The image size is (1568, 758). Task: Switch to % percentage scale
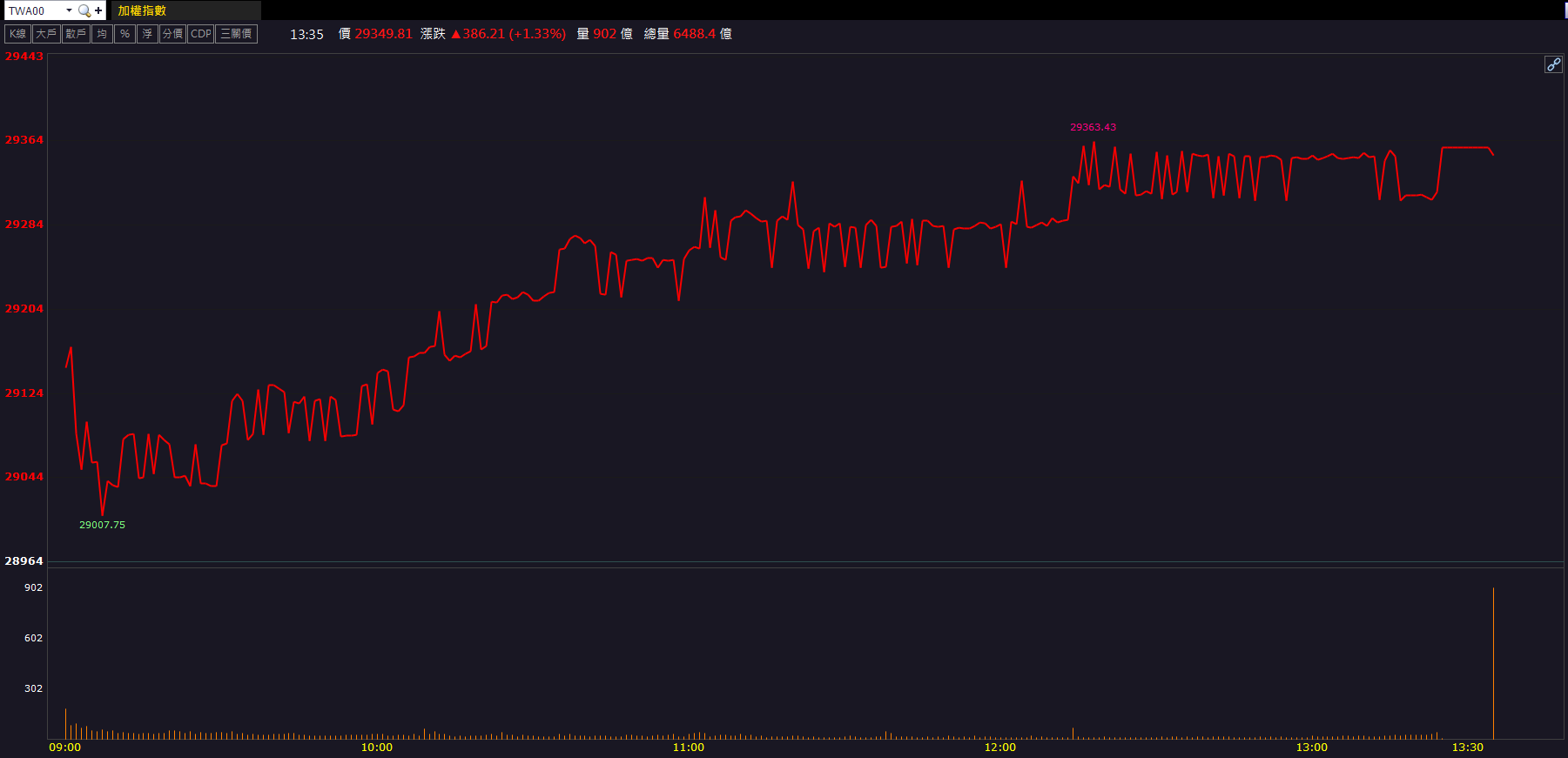pos(124,34)
